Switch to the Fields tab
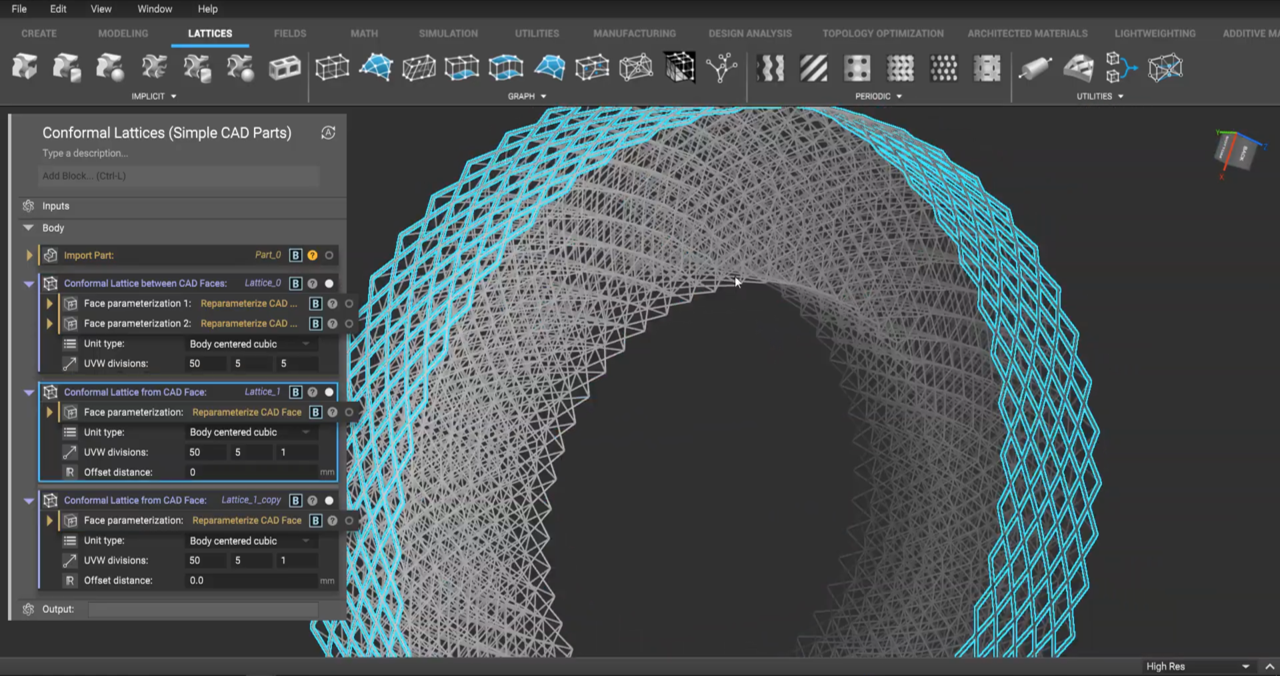Image resolution: width=1280 pixels, height=676 pixels. pyautogui.click(x=290, y=33)
